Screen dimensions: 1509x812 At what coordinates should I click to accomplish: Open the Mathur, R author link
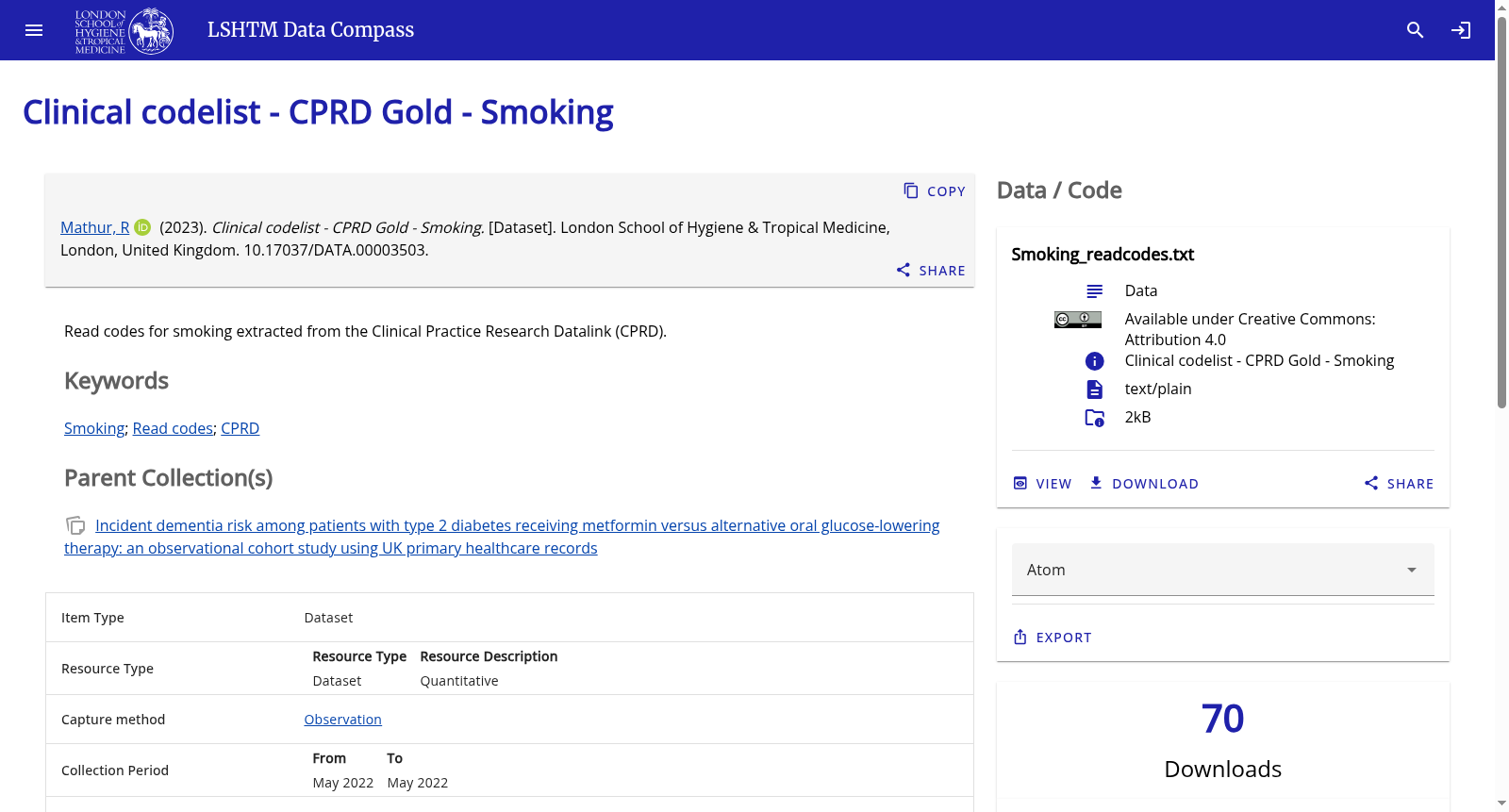(x=95, y=227)
